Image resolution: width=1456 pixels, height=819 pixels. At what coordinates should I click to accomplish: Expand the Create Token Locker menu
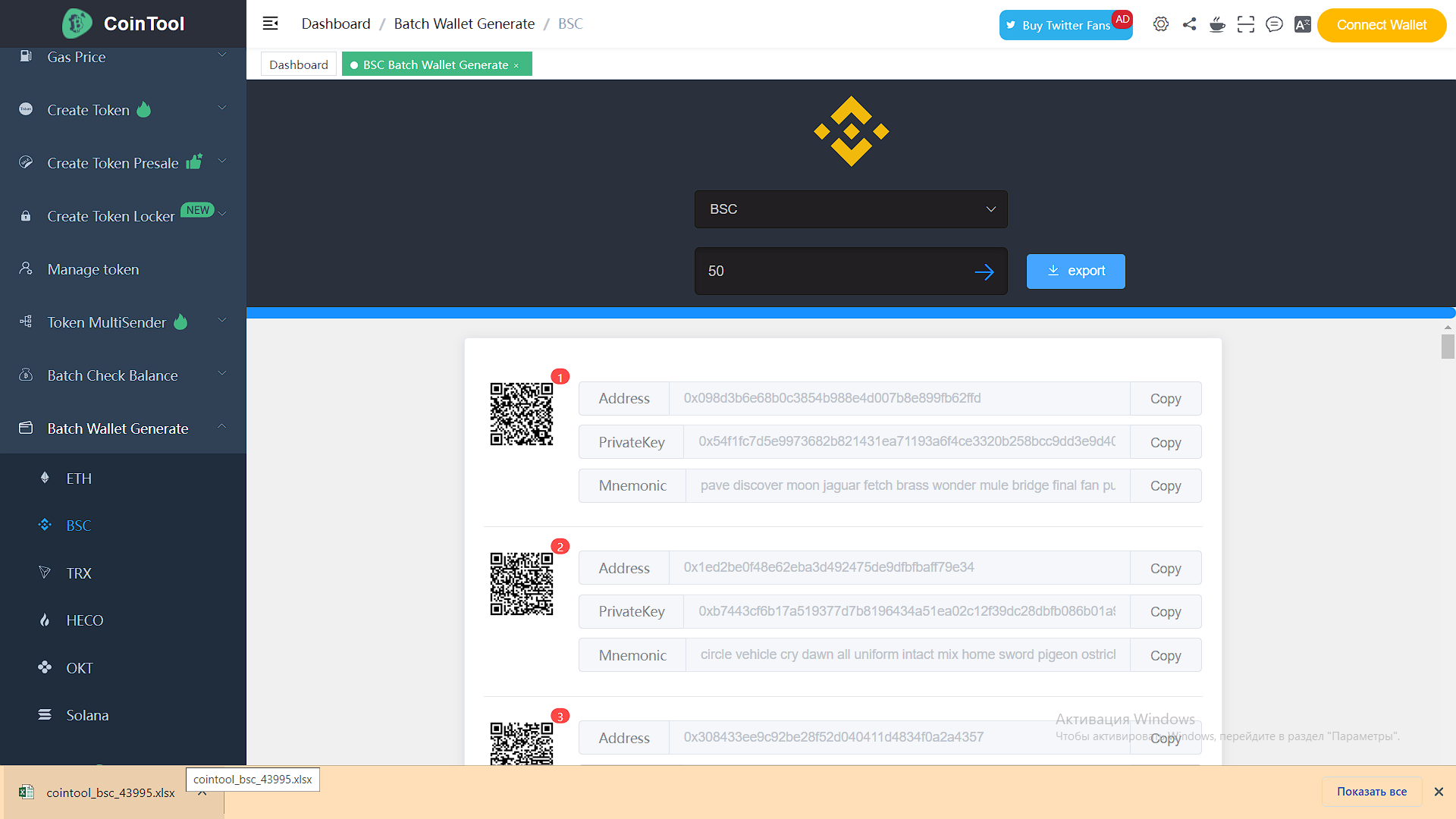(x=222, y=214)
